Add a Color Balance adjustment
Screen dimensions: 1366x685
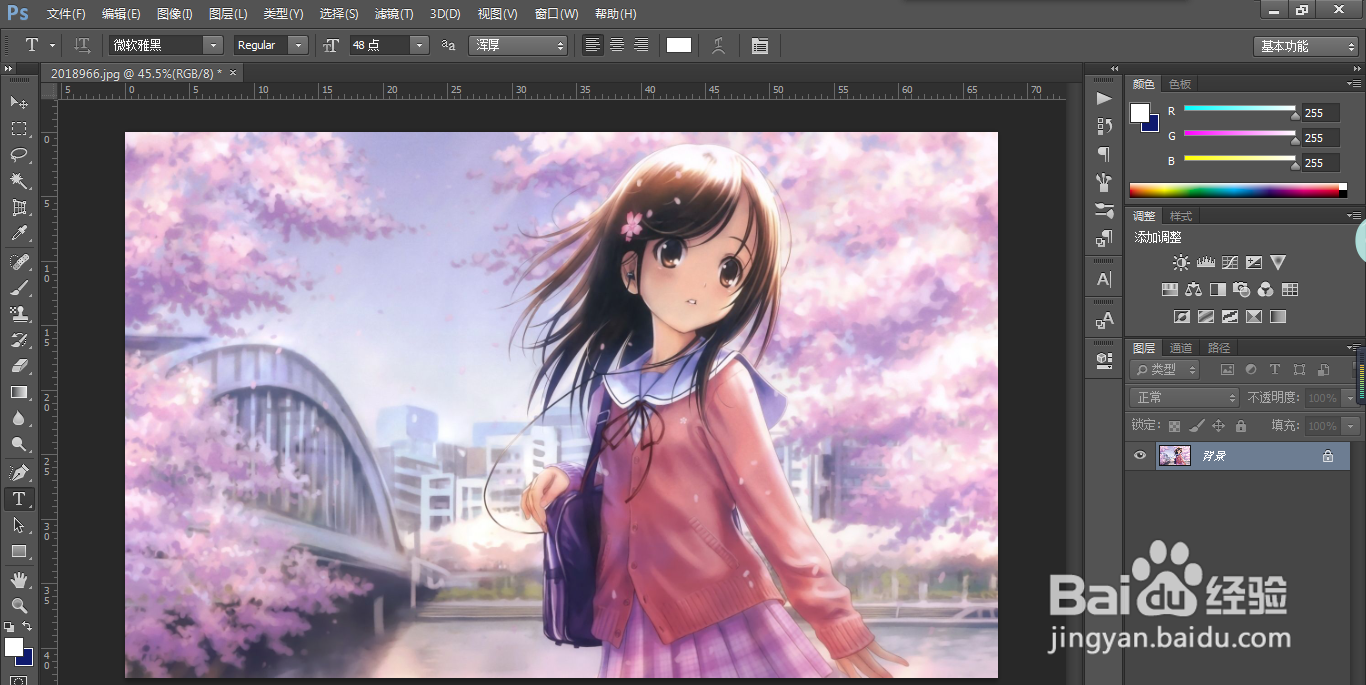click(1193, 290)
